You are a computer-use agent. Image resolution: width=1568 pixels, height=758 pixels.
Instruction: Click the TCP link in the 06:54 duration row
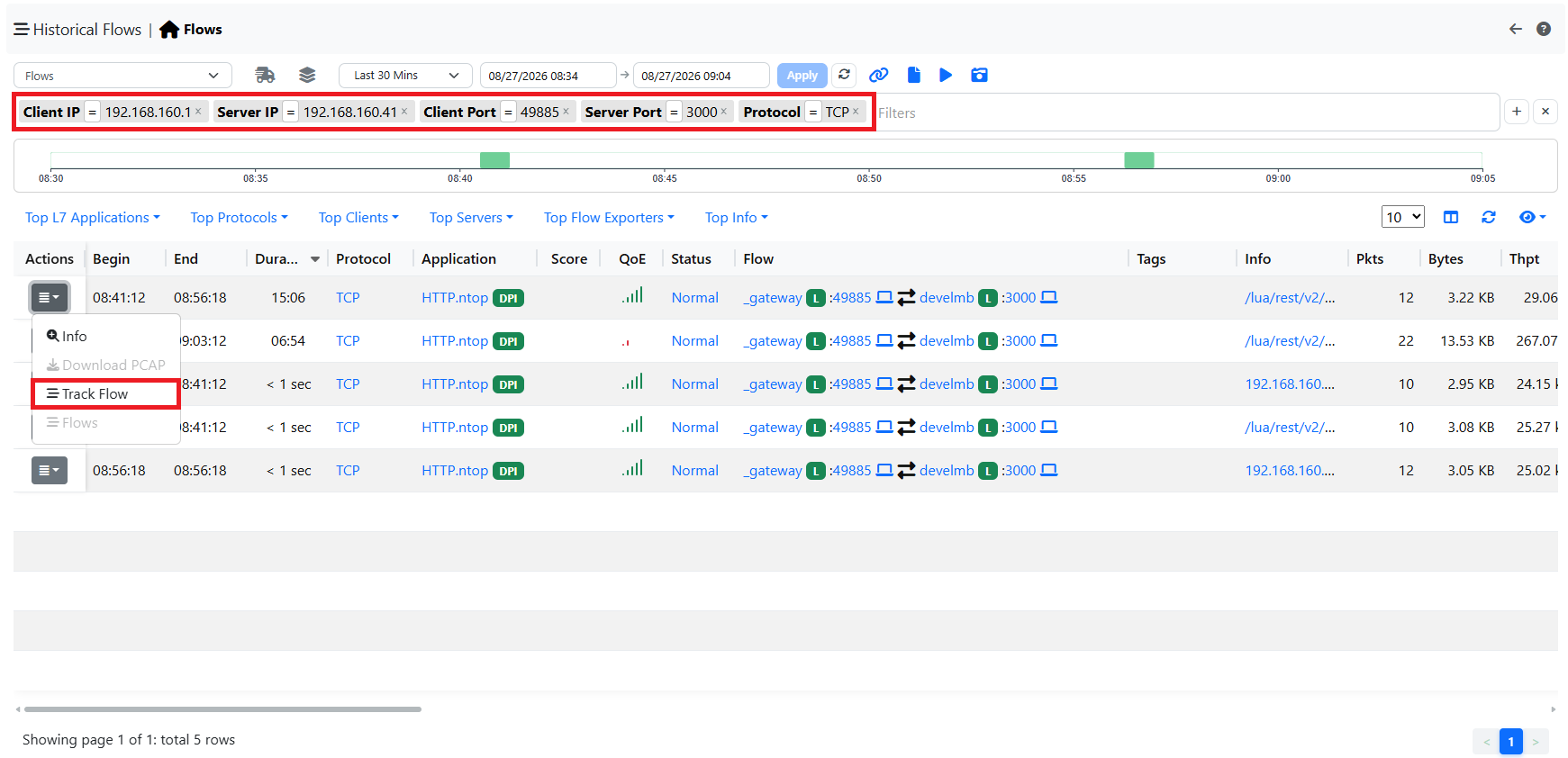tap(348, 340)
